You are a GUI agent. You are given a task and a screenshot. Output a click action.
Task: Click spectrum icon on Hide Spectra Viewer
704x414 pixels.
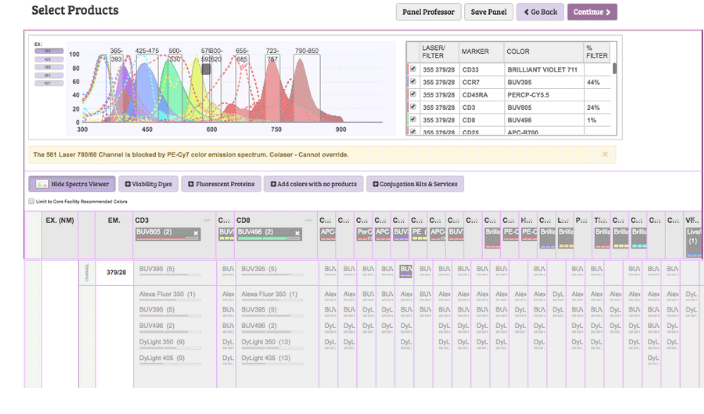click(42, 184)
